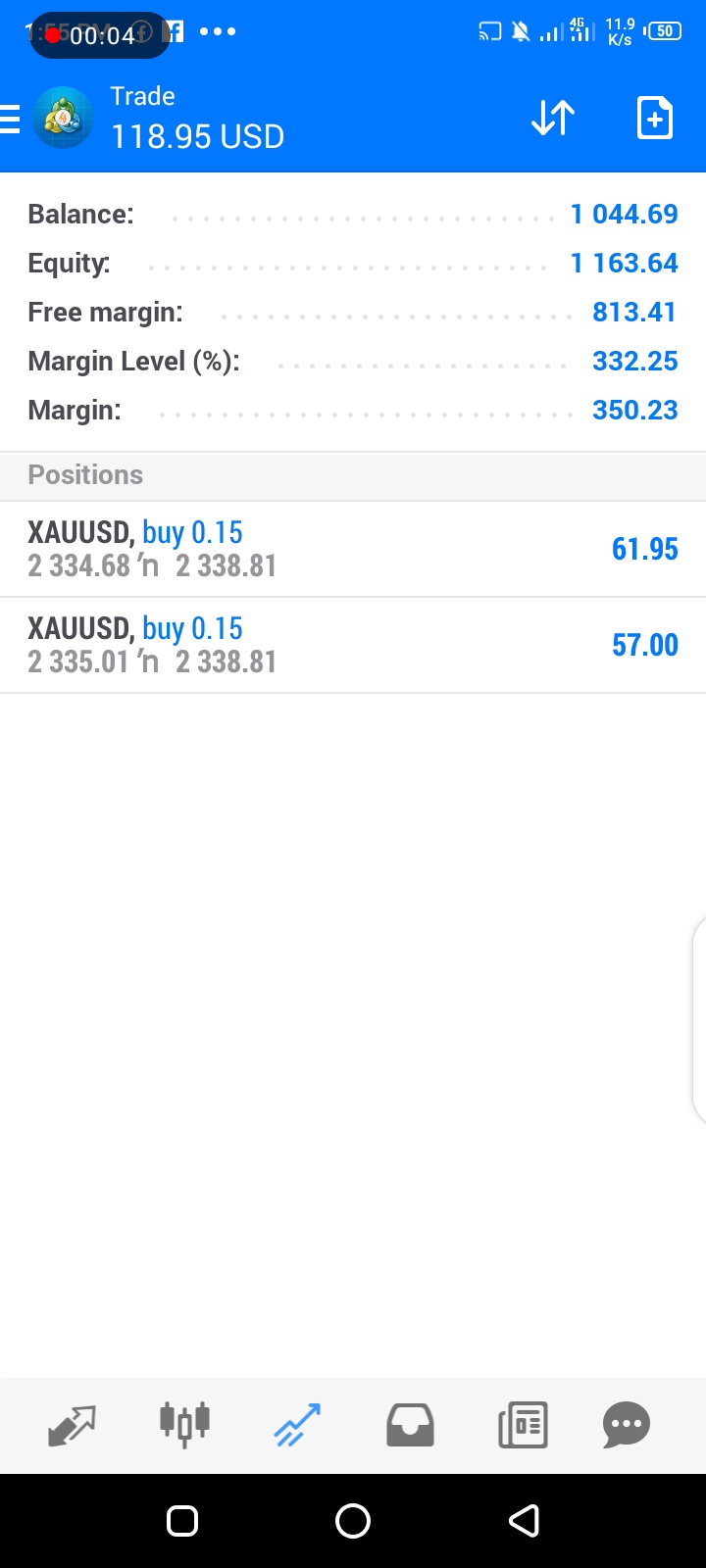Open Android recent apps square button
Screen dimensions: 706x1568
click(182, 1521)
